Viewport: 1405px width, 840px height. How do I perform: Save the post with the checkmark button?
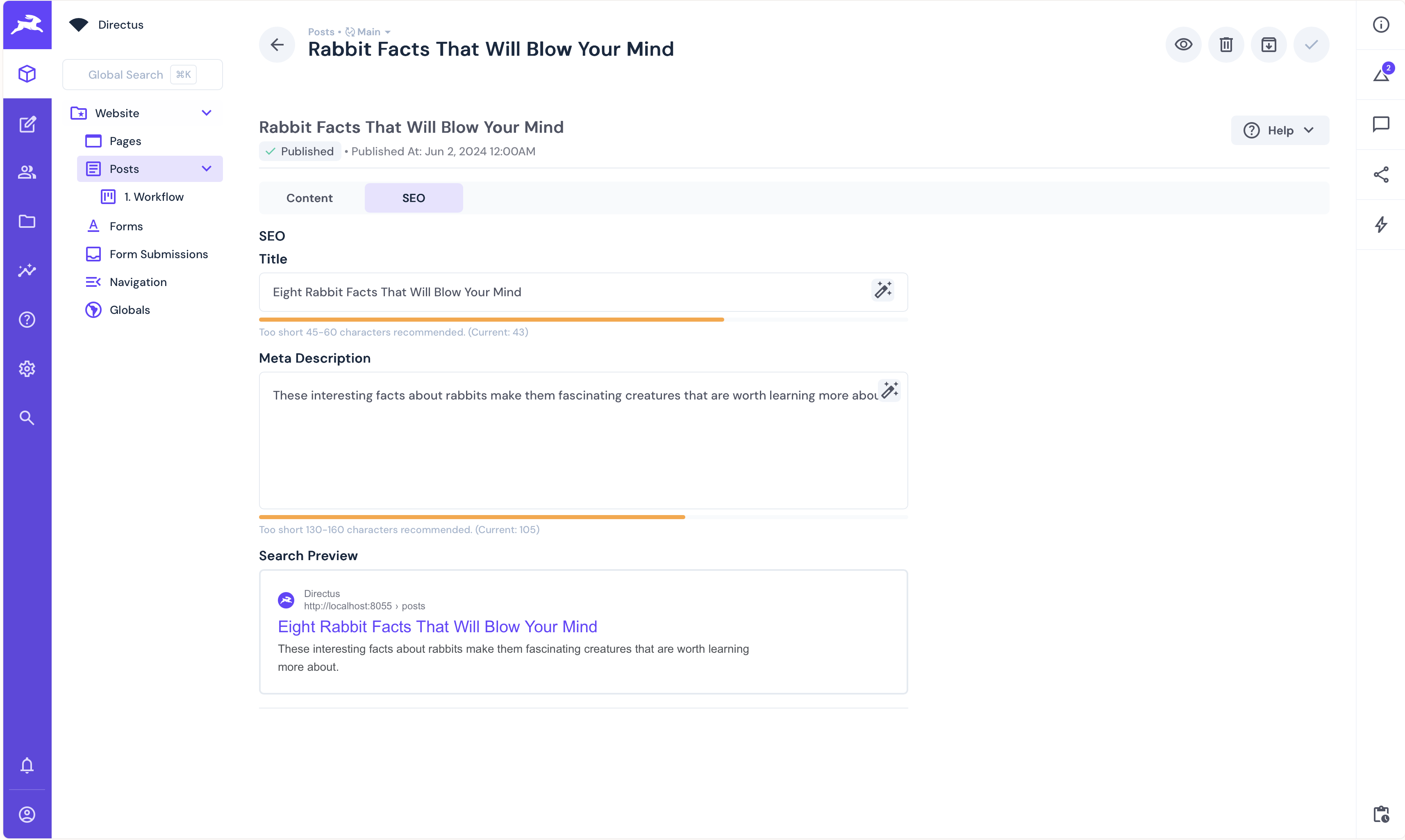click(x=1312, y=44)
